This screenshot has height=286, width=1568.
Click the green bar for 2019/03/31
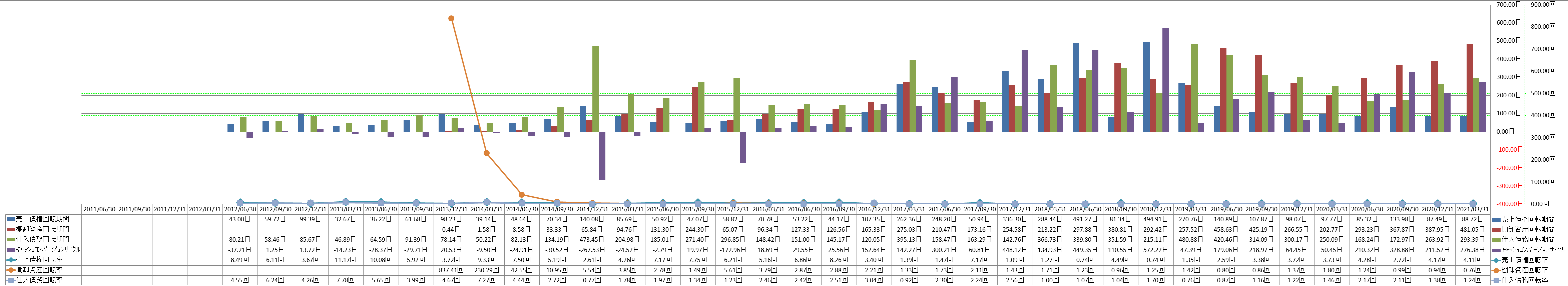click(x=1194, y=88)
